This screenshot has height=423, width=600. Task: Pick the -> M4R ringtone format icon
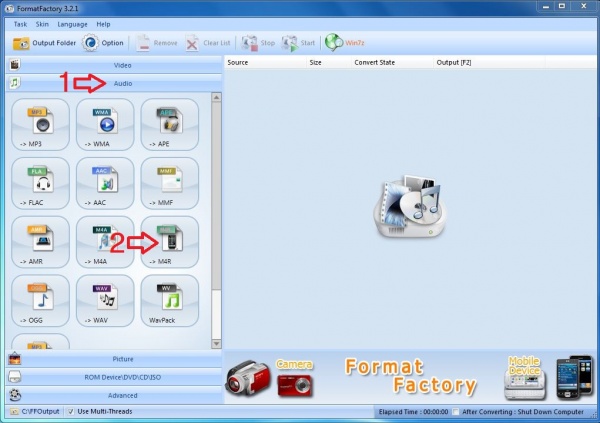click(x=170, y=242)
